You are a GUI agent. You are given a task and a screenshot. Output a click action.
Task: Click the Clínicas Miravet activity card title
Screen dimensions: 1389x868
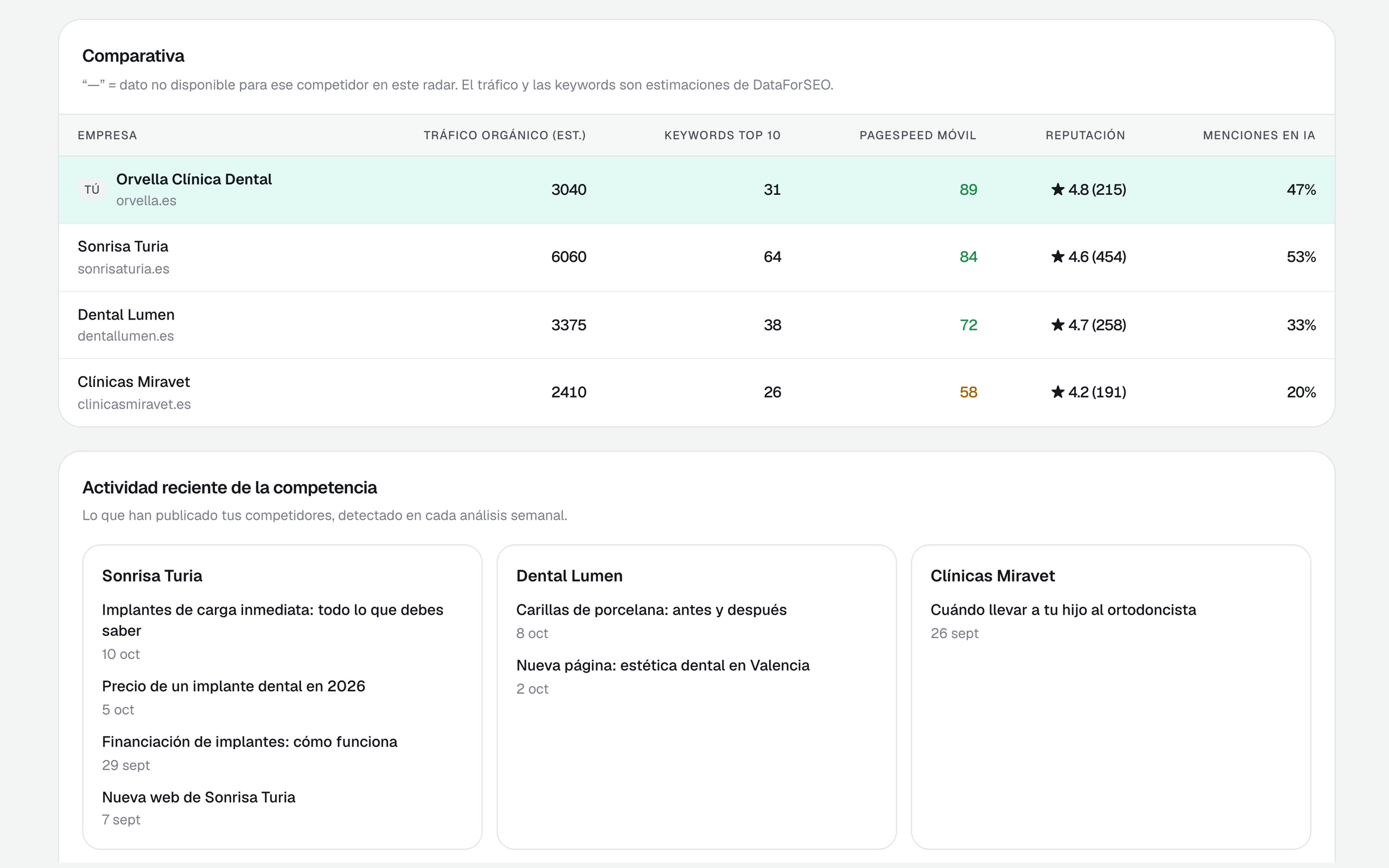point(992,576)
